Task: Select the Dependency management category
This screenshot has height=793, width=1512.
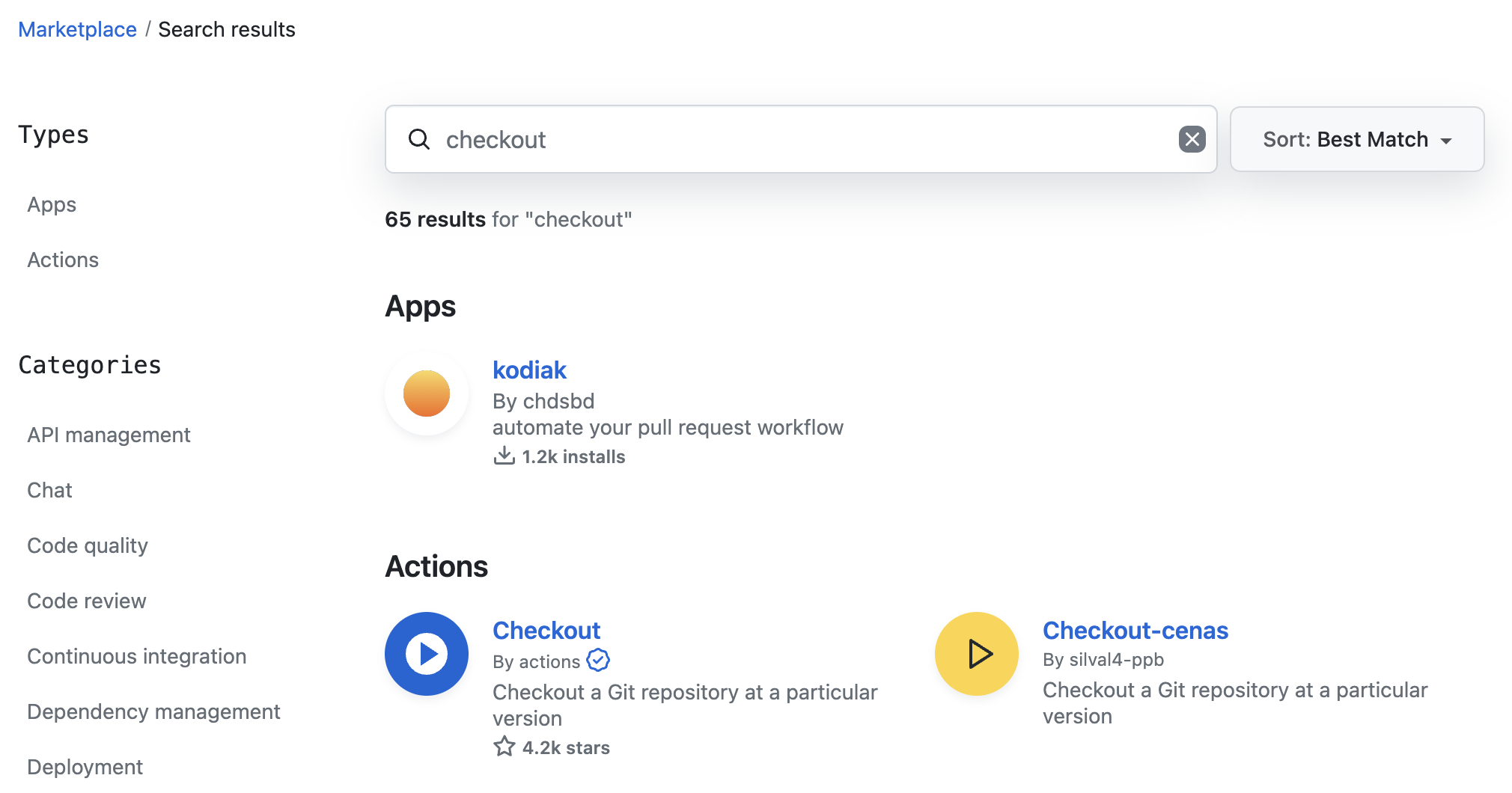Action: coord(153,711)
